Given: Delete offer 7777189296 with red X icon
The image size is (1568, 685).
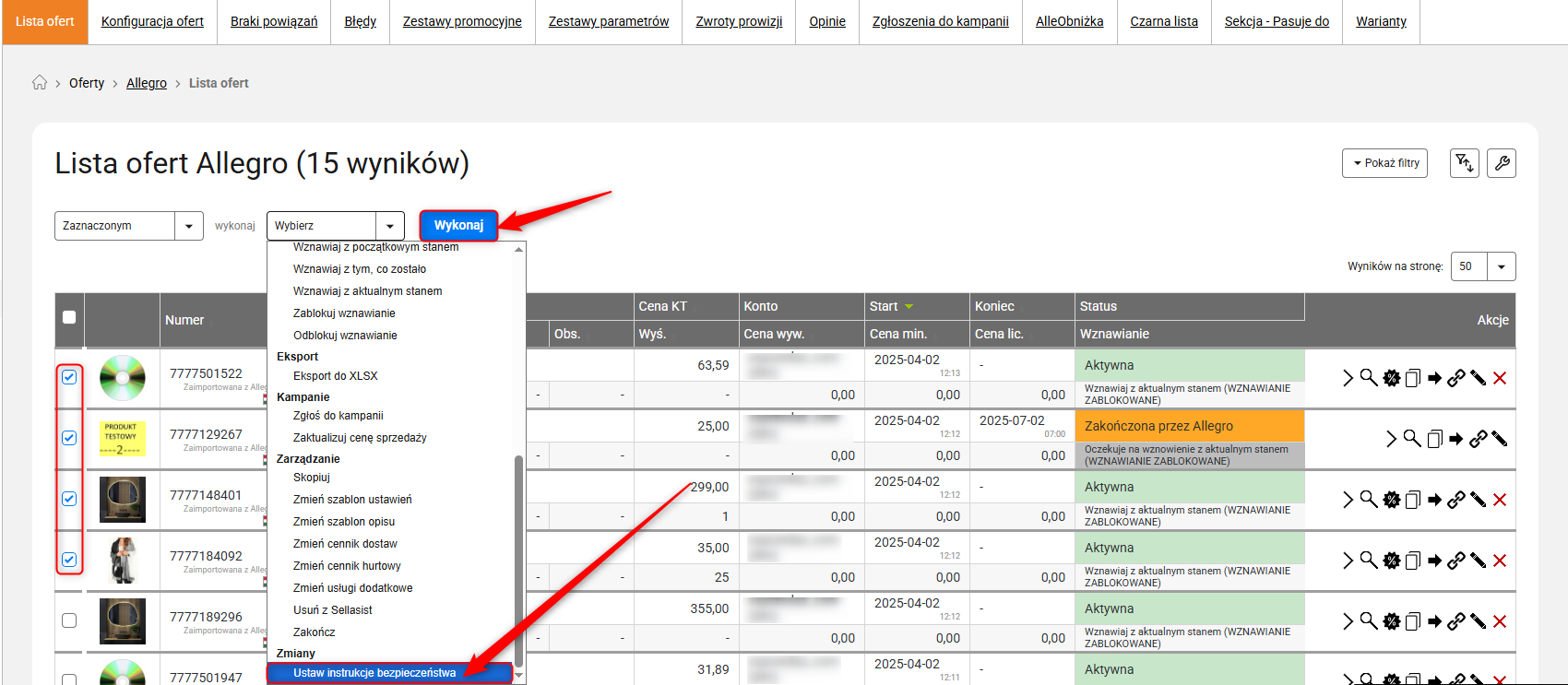Looking at the screenshot, I should [x=1500, y=621].
